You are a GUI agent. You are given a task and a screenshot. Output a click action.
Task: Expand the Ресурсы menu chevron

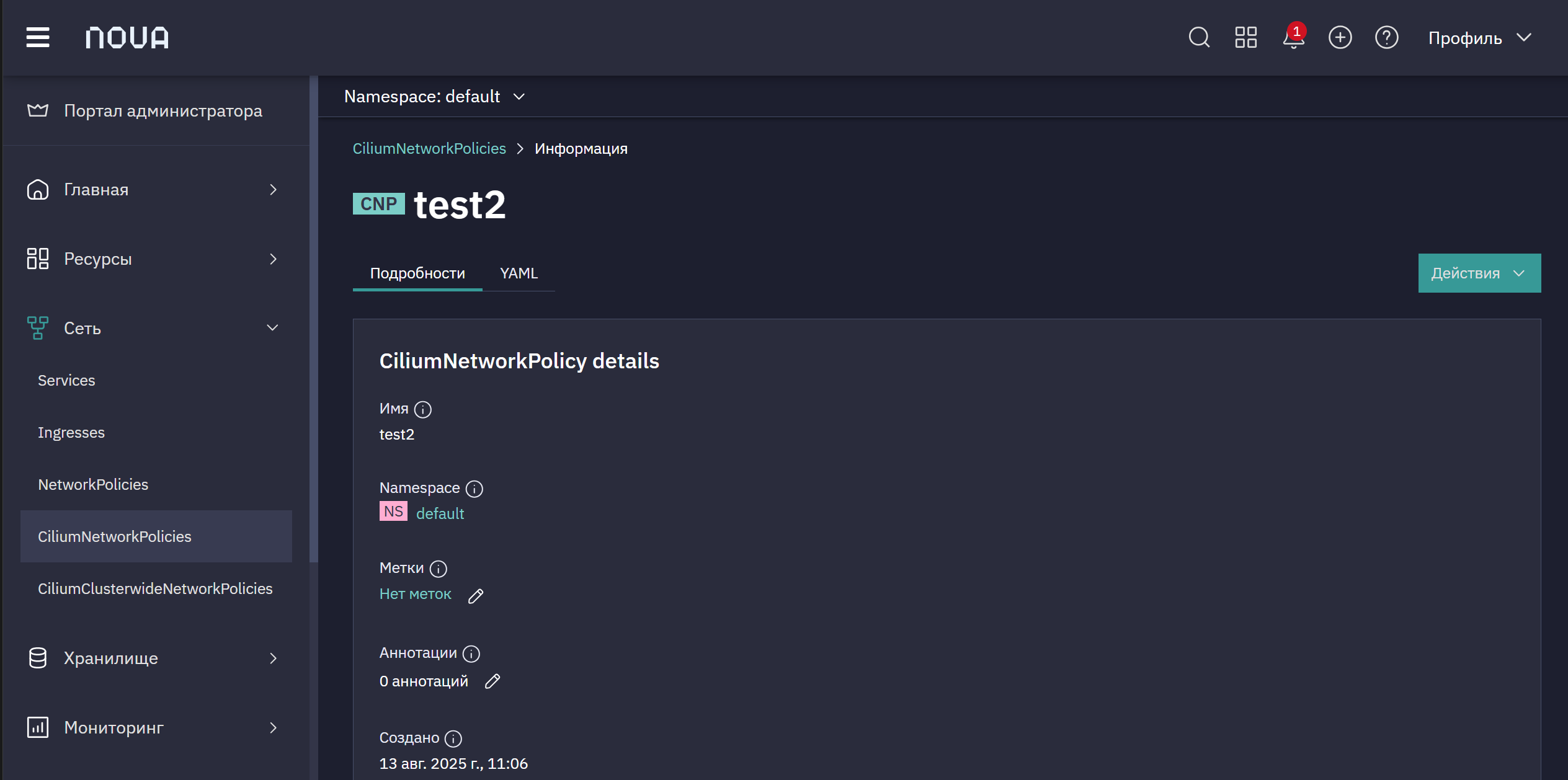273,259
